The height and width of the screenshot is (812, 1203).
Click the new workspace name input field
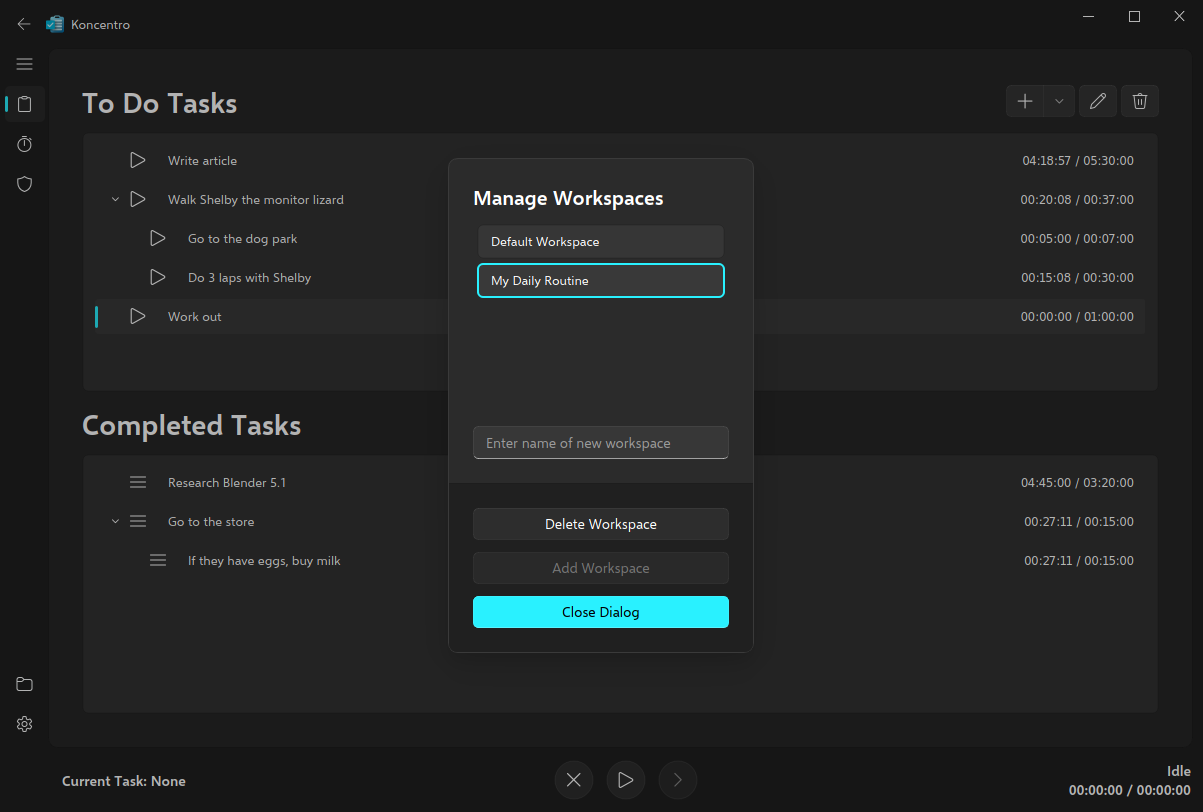point(600,443)
